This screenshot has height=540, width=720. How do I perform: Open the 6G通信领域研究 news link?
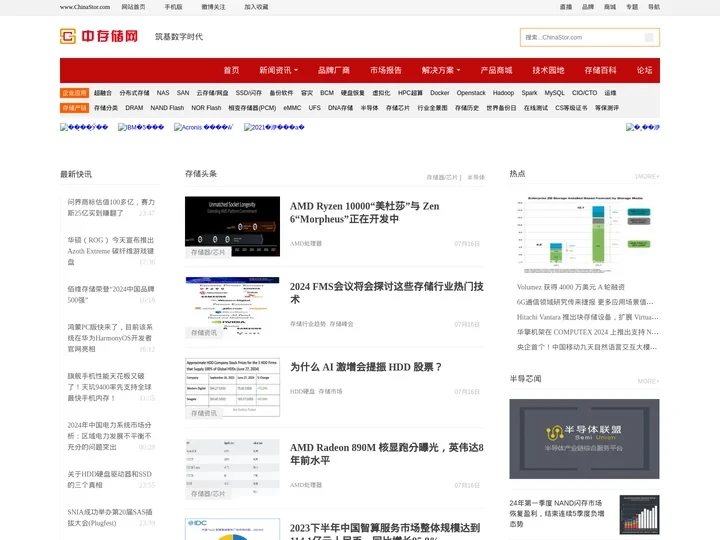(x=585, y=302)
